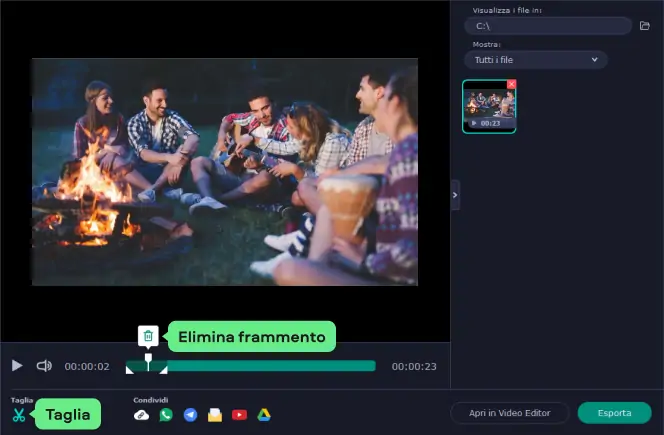Share the video to Telegram
Image resolution: width=664 pixels, height=435 pixels.
(191, 415)
